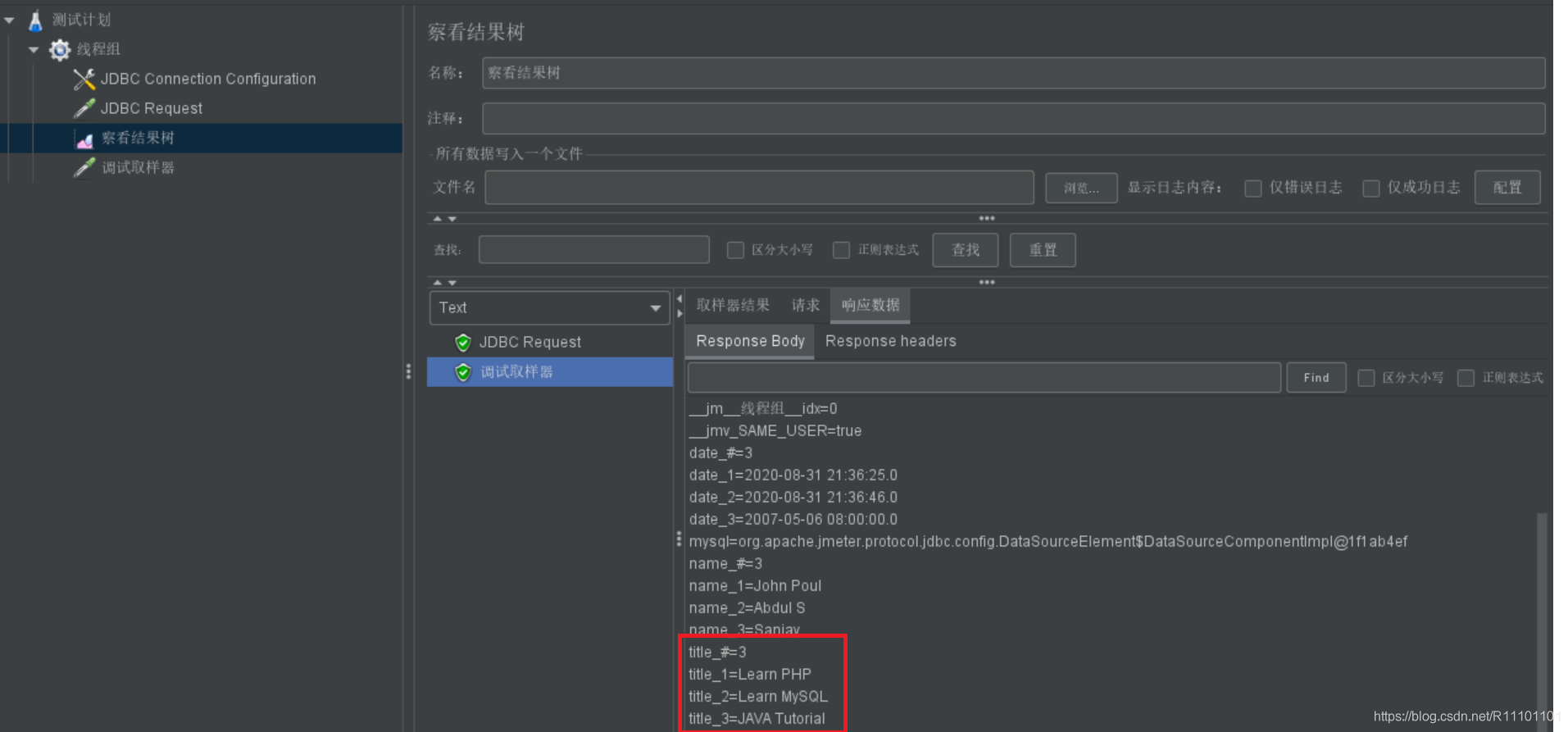Screen dimensions: 1568x732
Task: Click the Test Plan flask icon
Action: pos(35,20)
